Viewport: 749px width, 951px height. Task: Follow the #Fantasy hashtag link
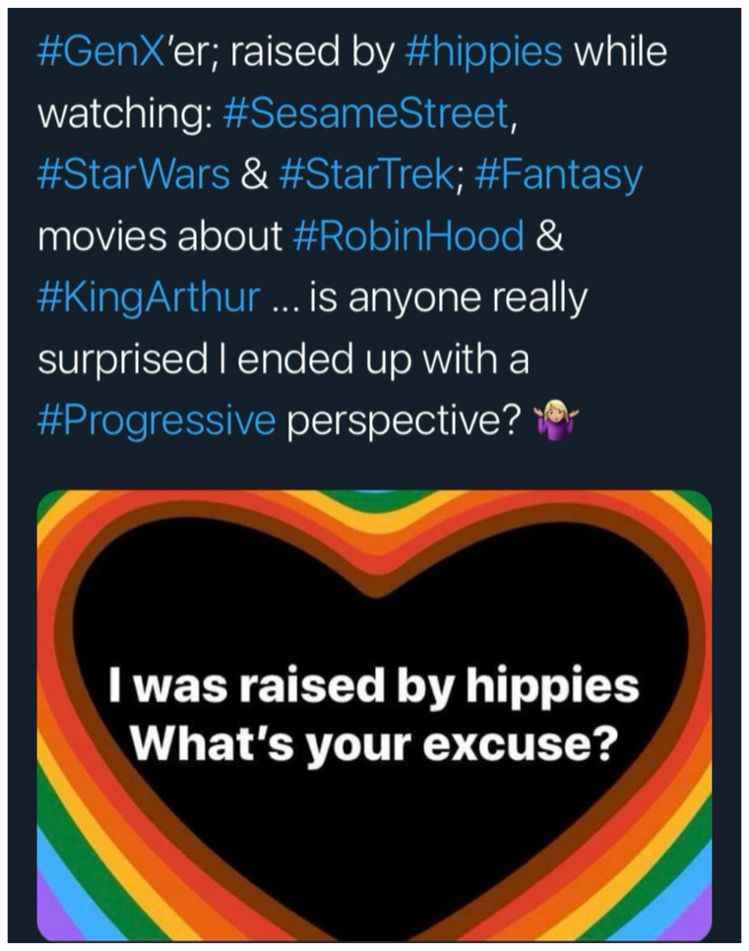(559, 176)
